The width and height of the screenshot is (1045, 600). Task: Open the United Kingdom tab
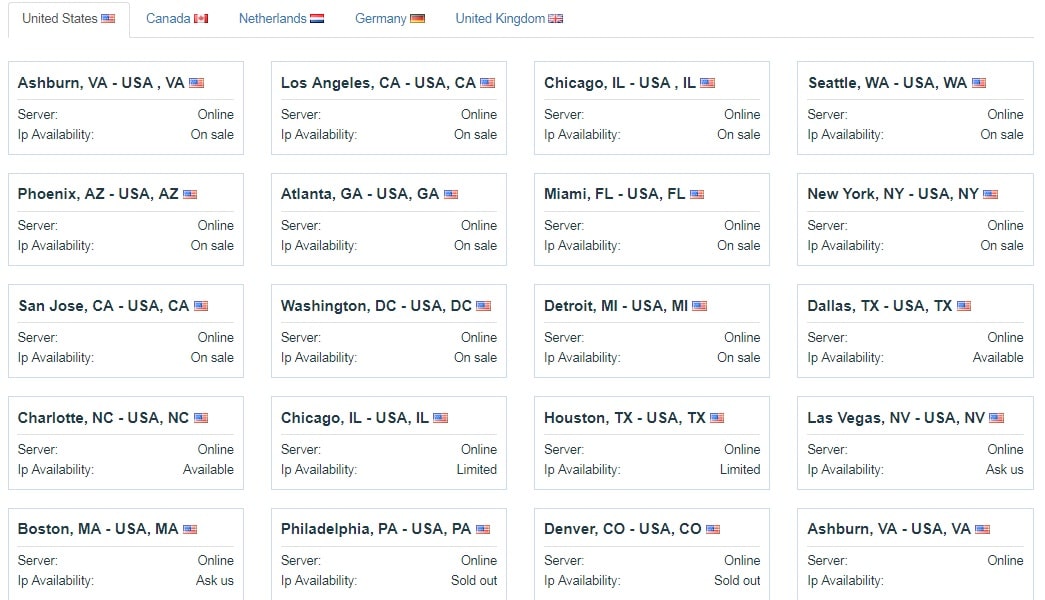click(509, 19)
